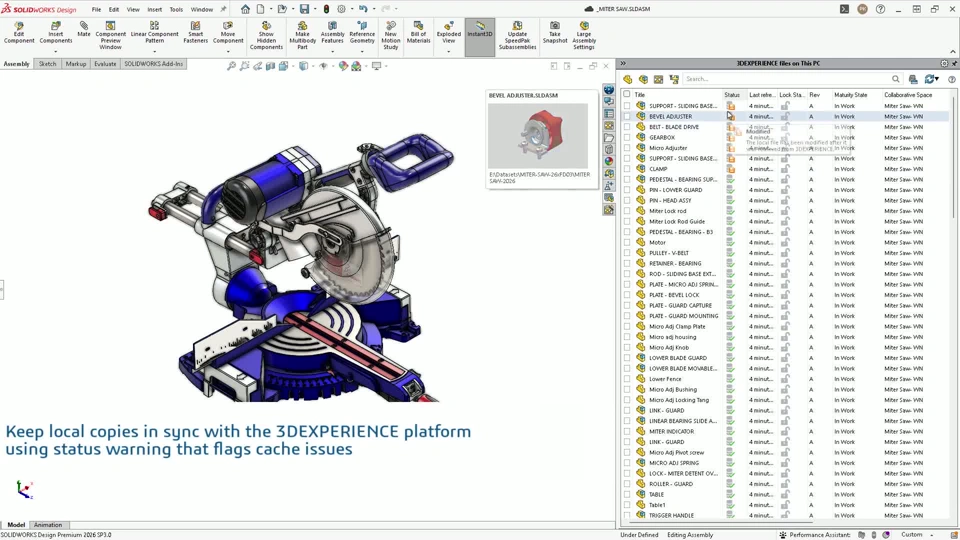Image resolution: width=960 pixels, height=540 pixels.
Task: Open the Move Component dropdown arrow
Action: pos(228,52)
